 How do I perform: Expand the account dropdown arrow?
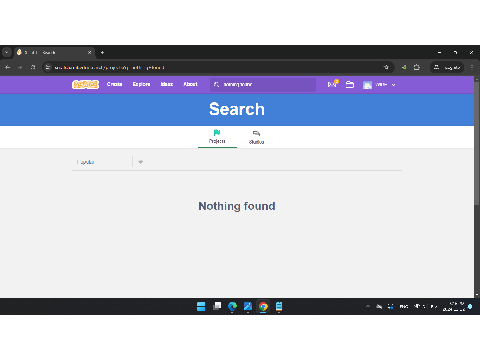coord(393,85)
